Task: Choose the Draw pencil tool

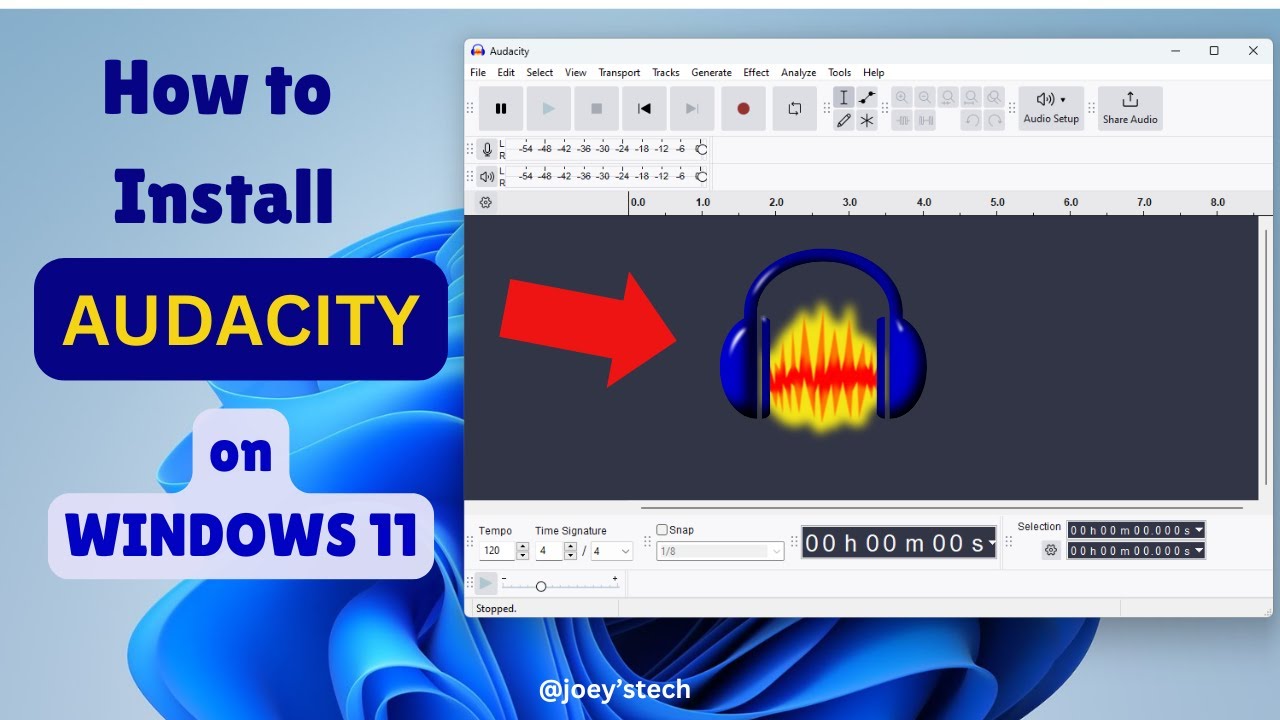Action: pos(844,120)
